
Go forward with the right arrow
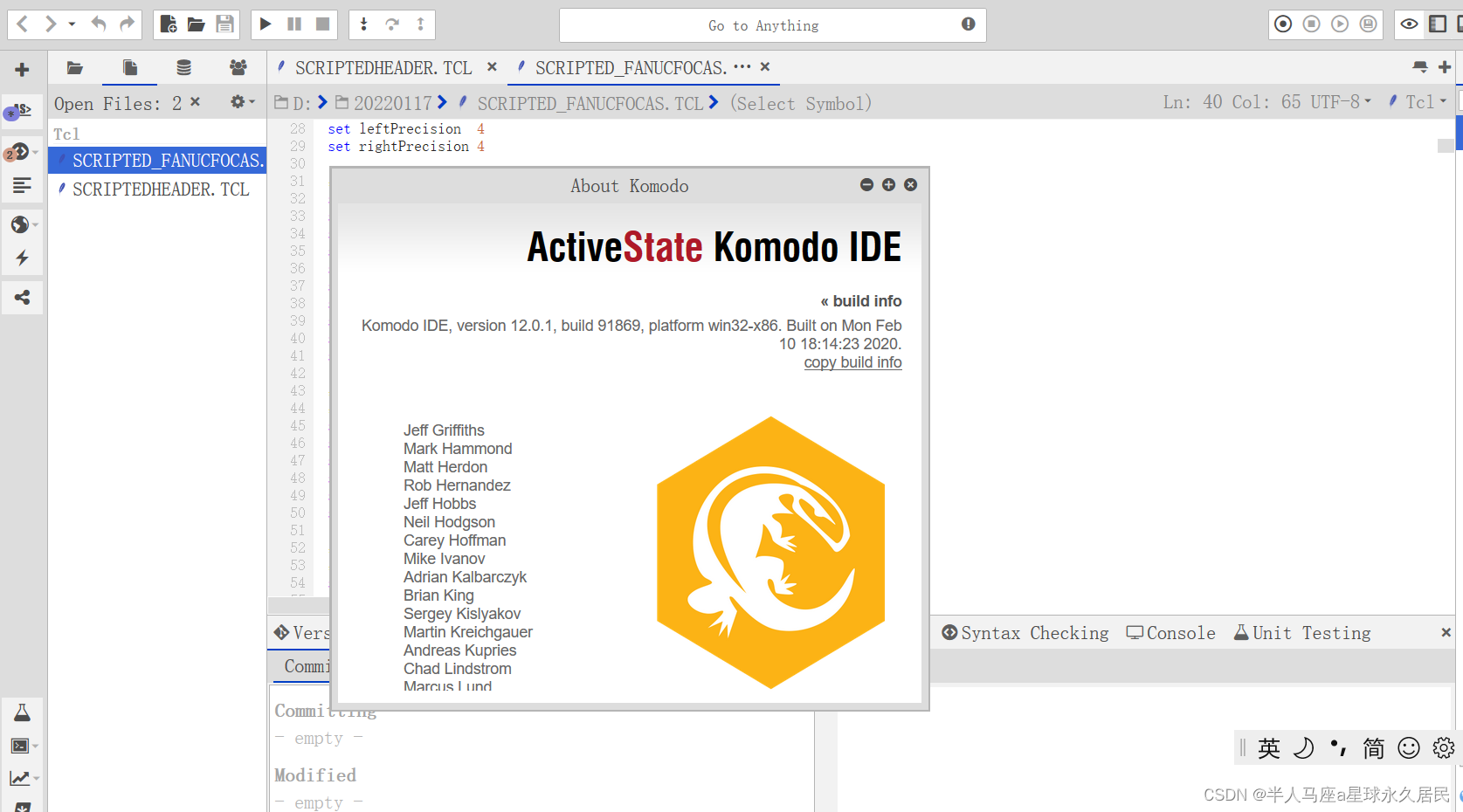click(x=51, y=24)
